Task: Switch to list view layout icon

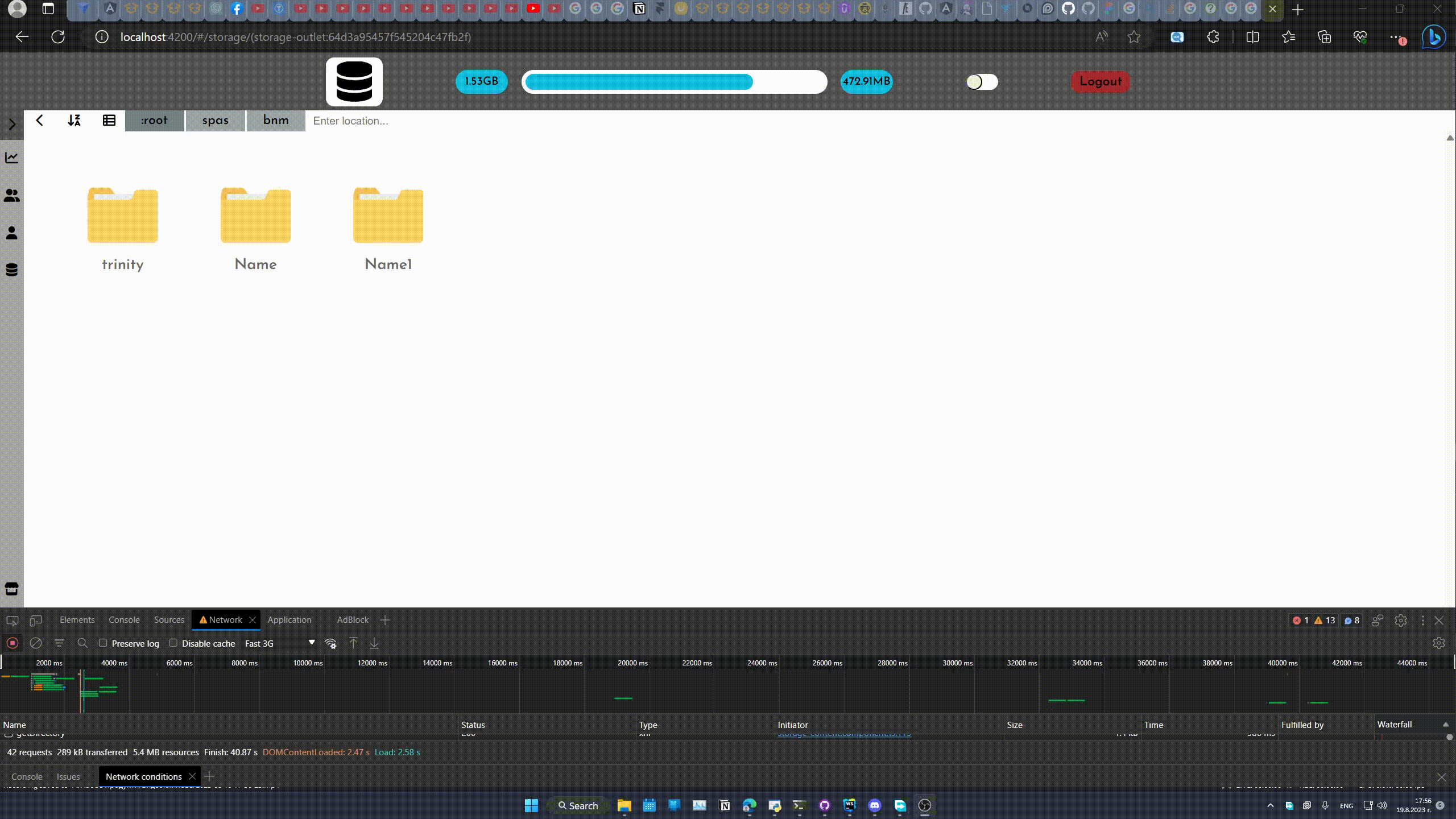Action: [x=109, y=121]
